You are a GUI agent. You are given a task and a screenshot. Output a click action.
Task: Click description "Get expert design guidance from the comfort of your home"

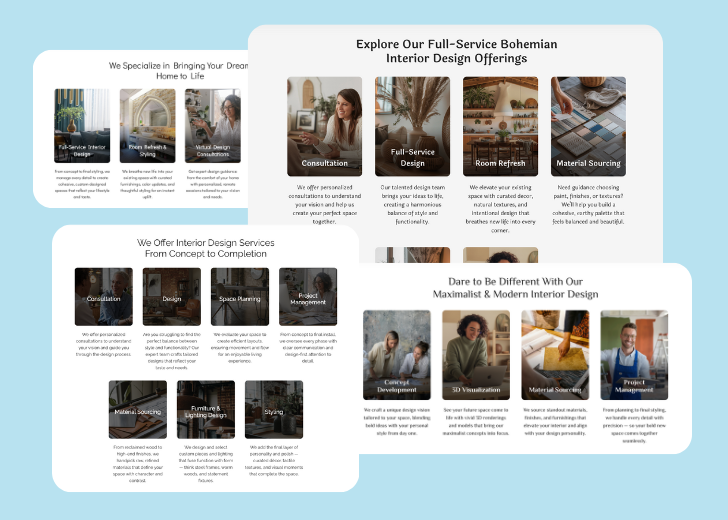213,184
